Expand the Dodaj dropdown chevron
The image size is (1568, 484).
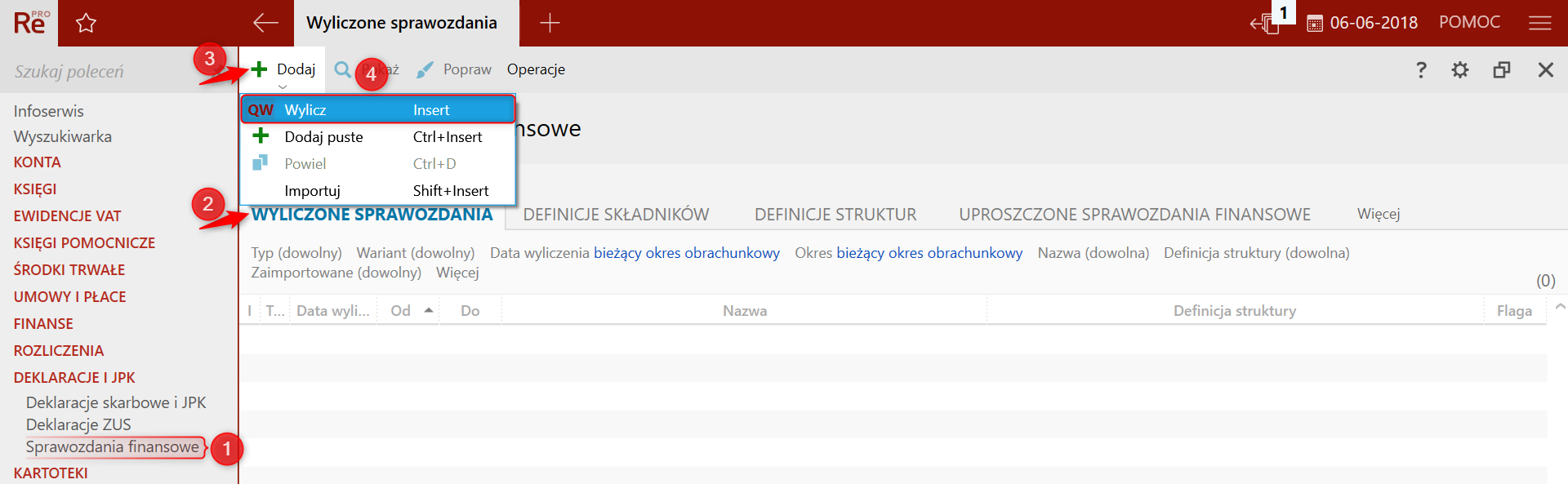tap(283, 87)
